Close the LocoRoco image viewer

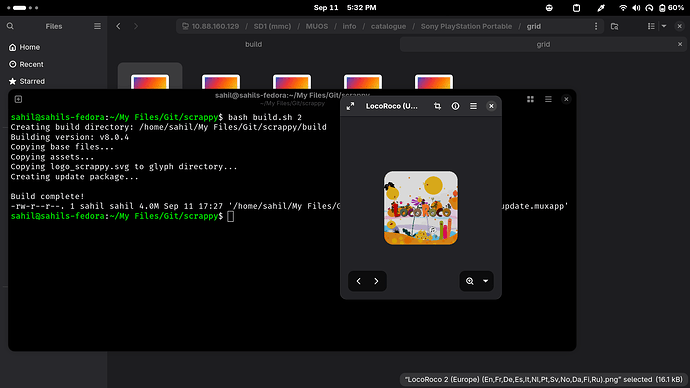[492, 106]
